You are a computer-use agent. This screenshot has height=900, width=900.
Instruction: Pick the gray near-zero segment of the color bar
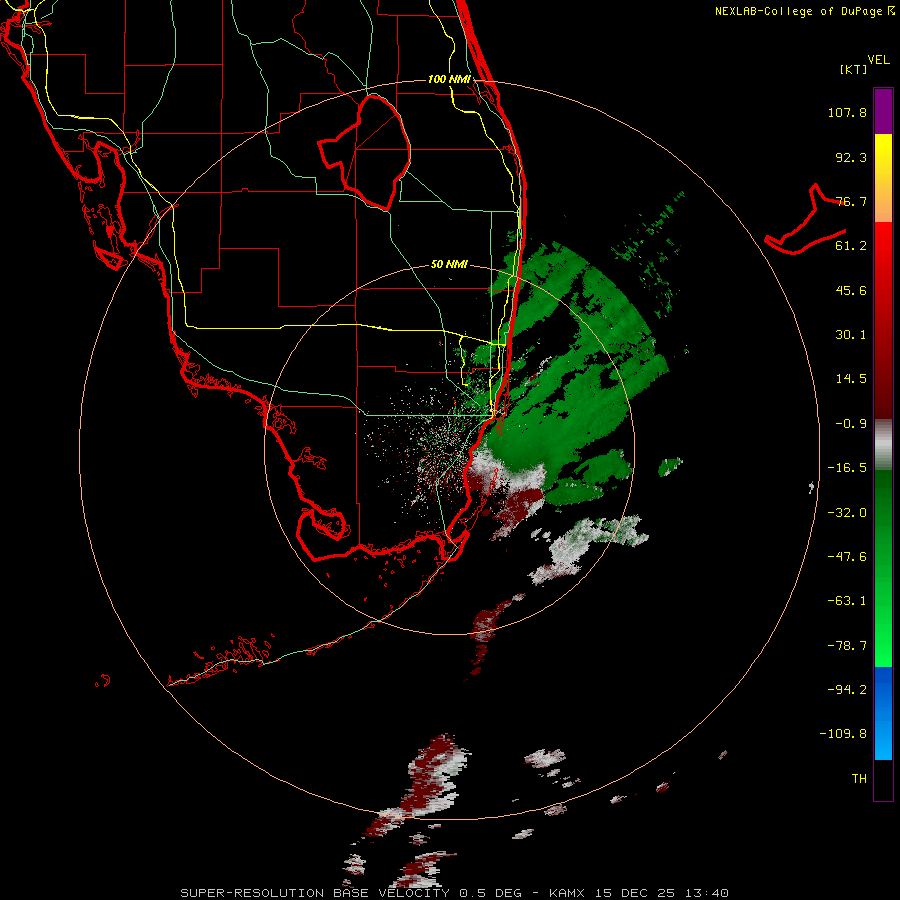[x=883, y=445]
